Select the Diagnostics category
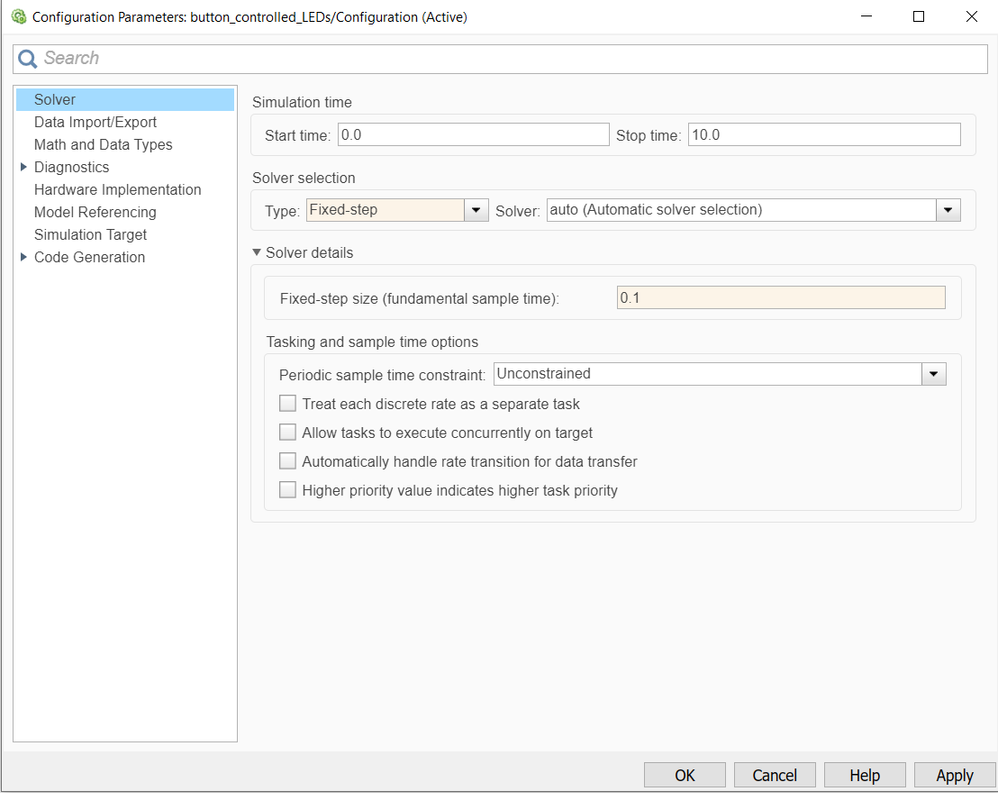This screenshot has width=998, height=793. click(71, 167)
